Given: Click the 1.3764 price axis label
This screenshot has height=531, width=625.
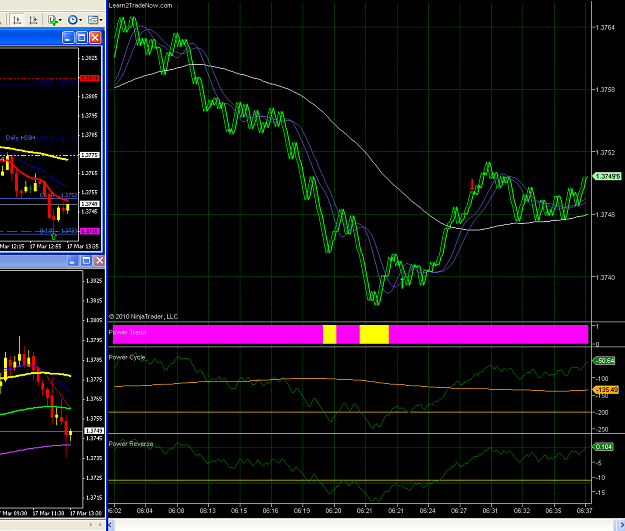Looking at the screenshot, I should click(x=605, y=28).
